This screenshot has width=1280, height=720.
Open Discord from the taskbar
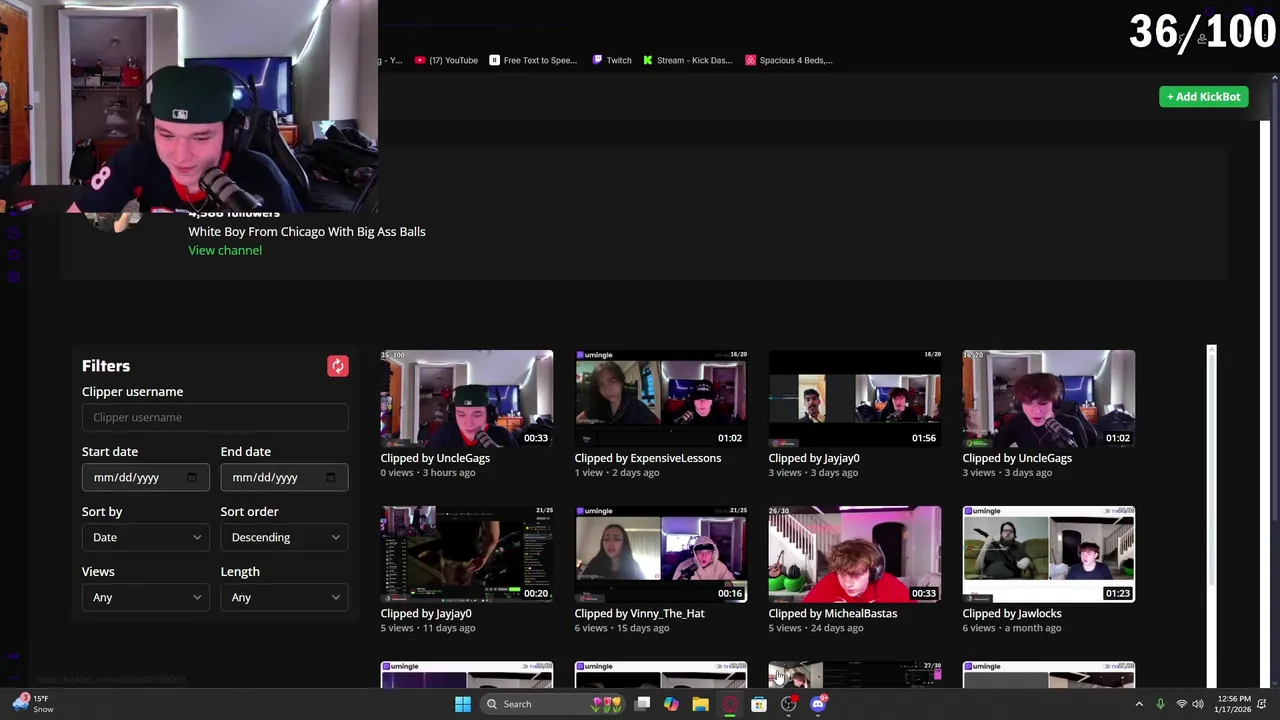(x=818, y=704)
